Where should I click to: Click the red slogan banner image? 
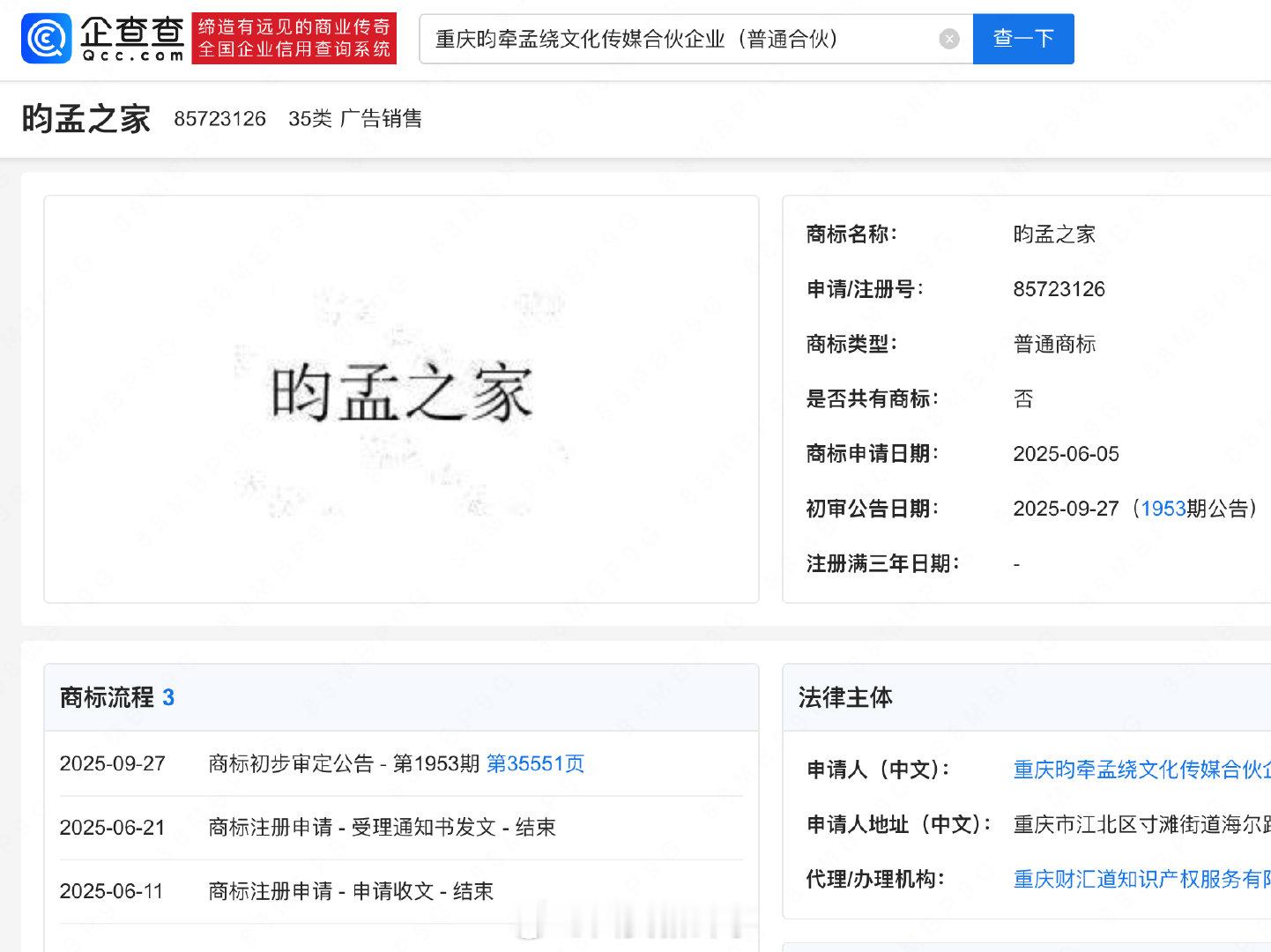(x=294, y=39)
